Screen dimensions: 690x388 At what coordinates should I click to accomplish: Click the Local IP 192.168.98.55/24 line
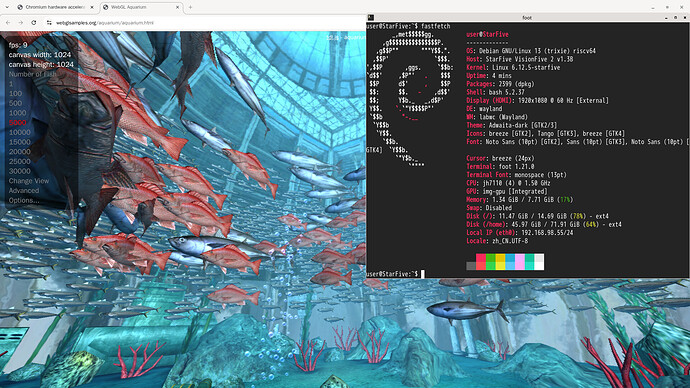click(520, 233)
